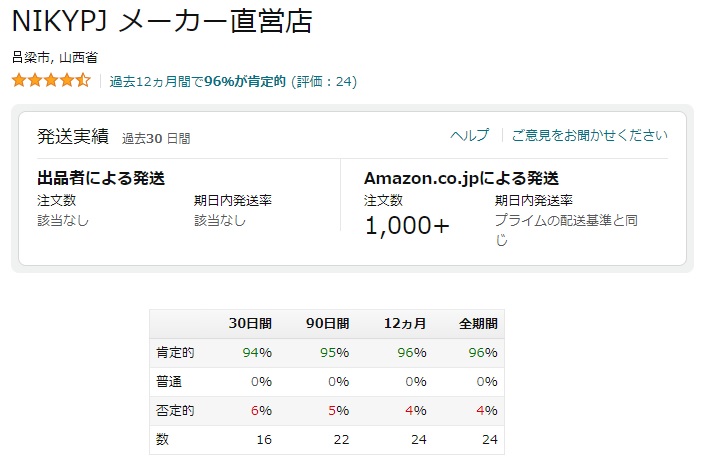Click the orange star rating icons
This screenshot has width=708, height=474.
51,81
